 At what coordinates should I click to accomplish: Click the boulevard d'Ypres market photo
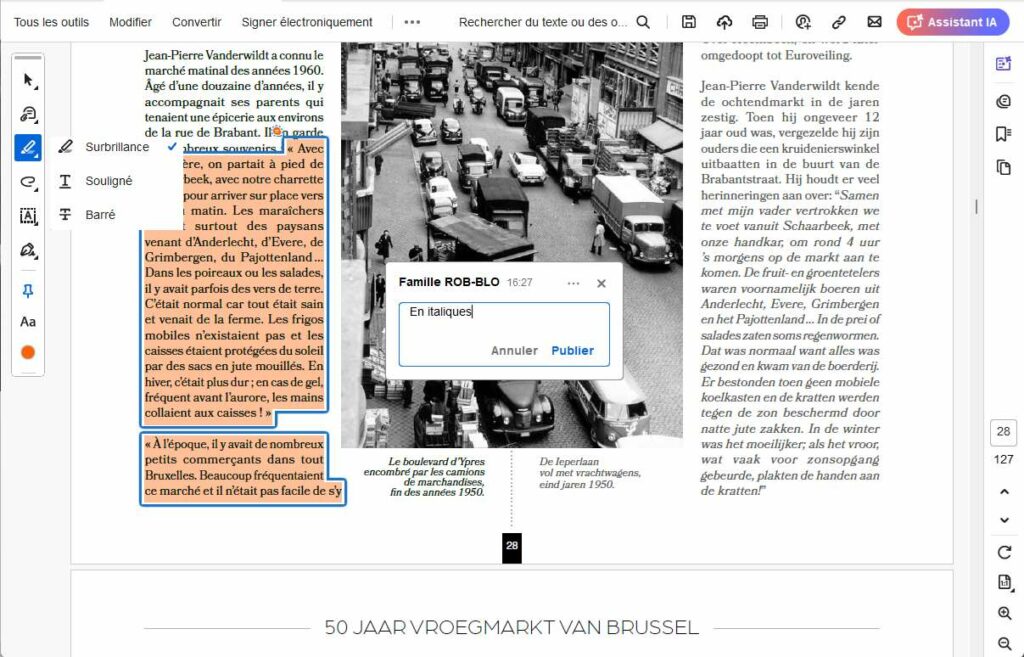512,245
